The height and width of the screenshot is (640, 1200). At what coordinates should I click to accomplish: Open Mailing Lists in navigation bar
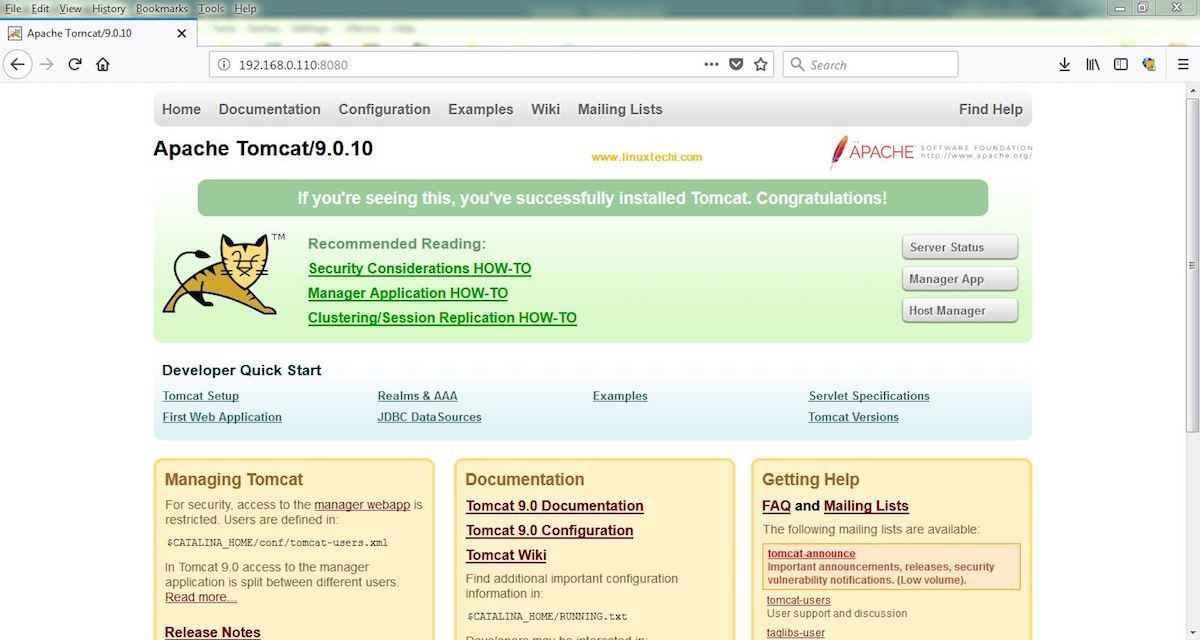click(x=620, y=109)
